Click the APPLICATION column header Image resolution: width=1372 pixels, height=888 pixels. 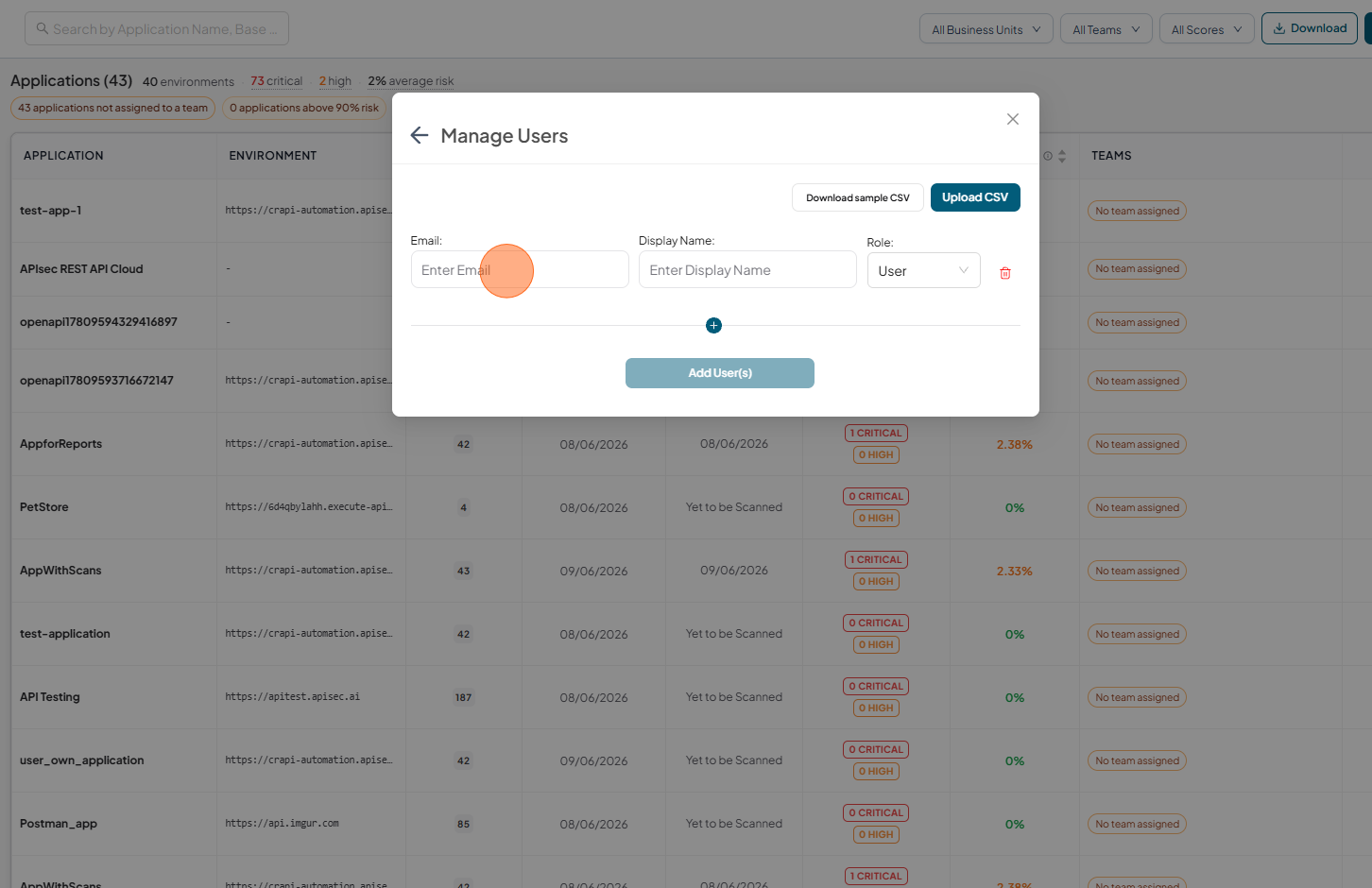point(63,156)
